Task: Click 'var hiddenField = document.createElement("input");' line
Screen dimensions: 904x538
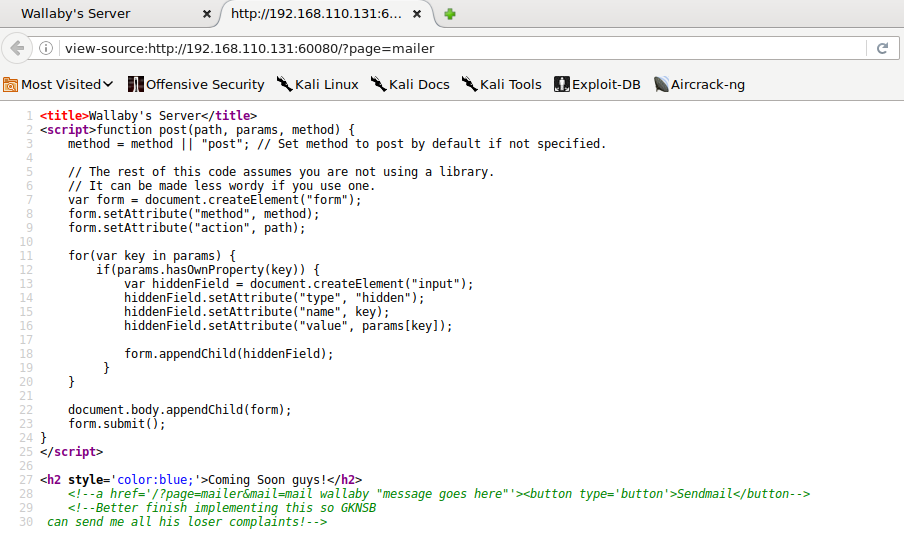Action: pos(299,284)
